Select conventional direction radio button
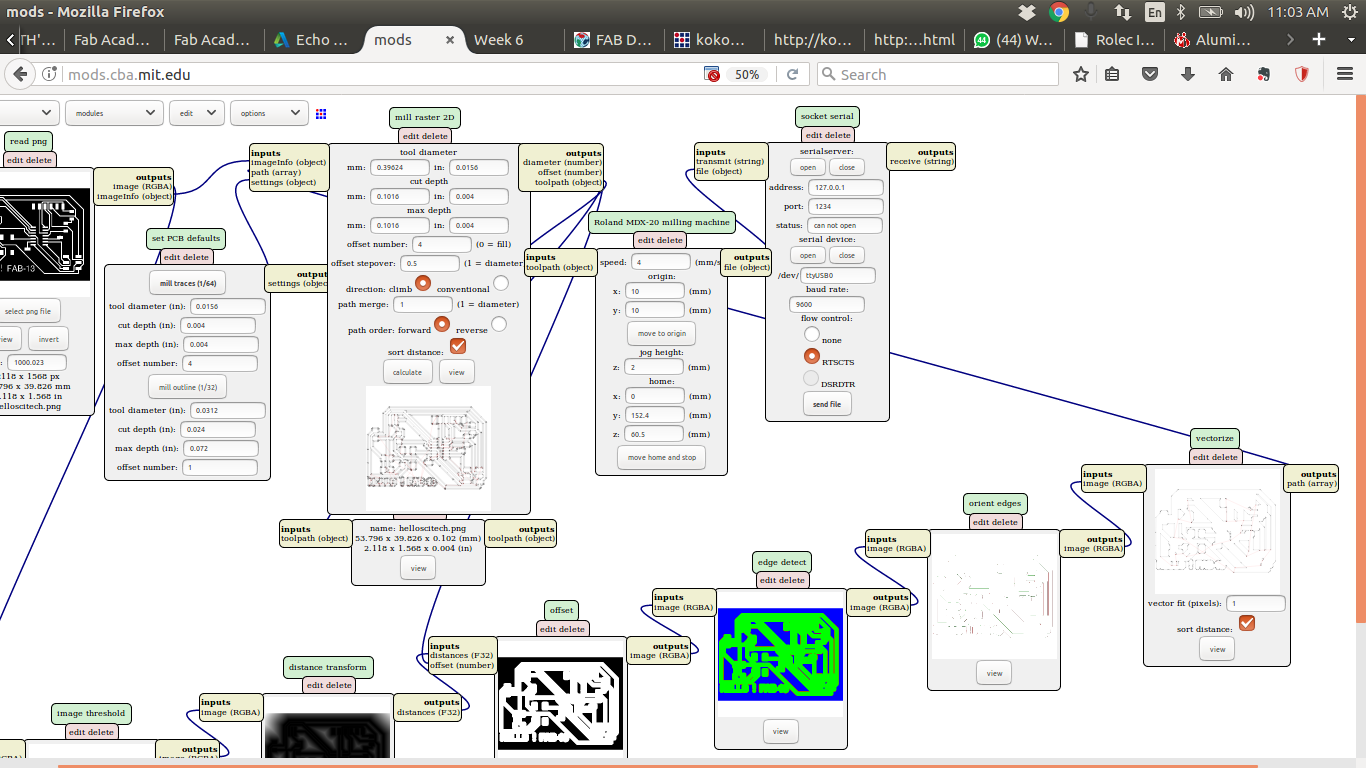The width and height of the screenshot is (1366, 768). point(501,283)
